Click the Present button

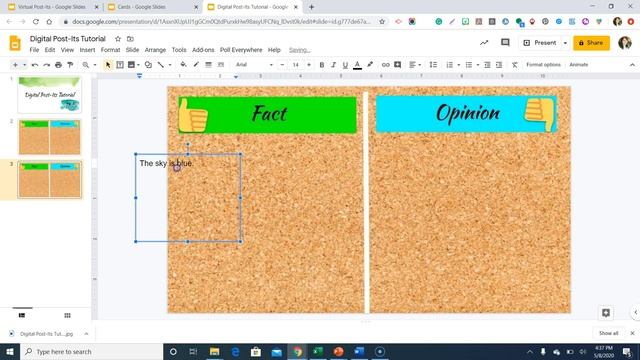click(x=540, y=43)
